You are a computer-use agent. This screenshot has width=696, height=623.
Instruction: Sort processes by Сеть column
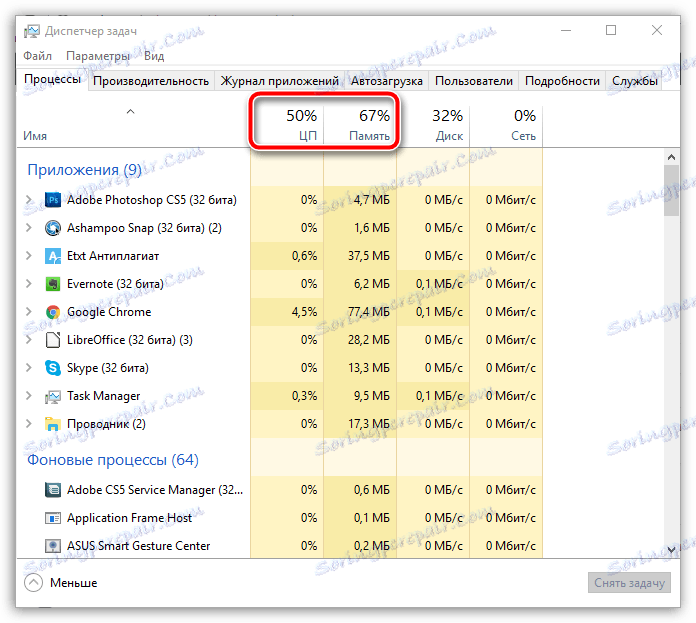(506, 126)
